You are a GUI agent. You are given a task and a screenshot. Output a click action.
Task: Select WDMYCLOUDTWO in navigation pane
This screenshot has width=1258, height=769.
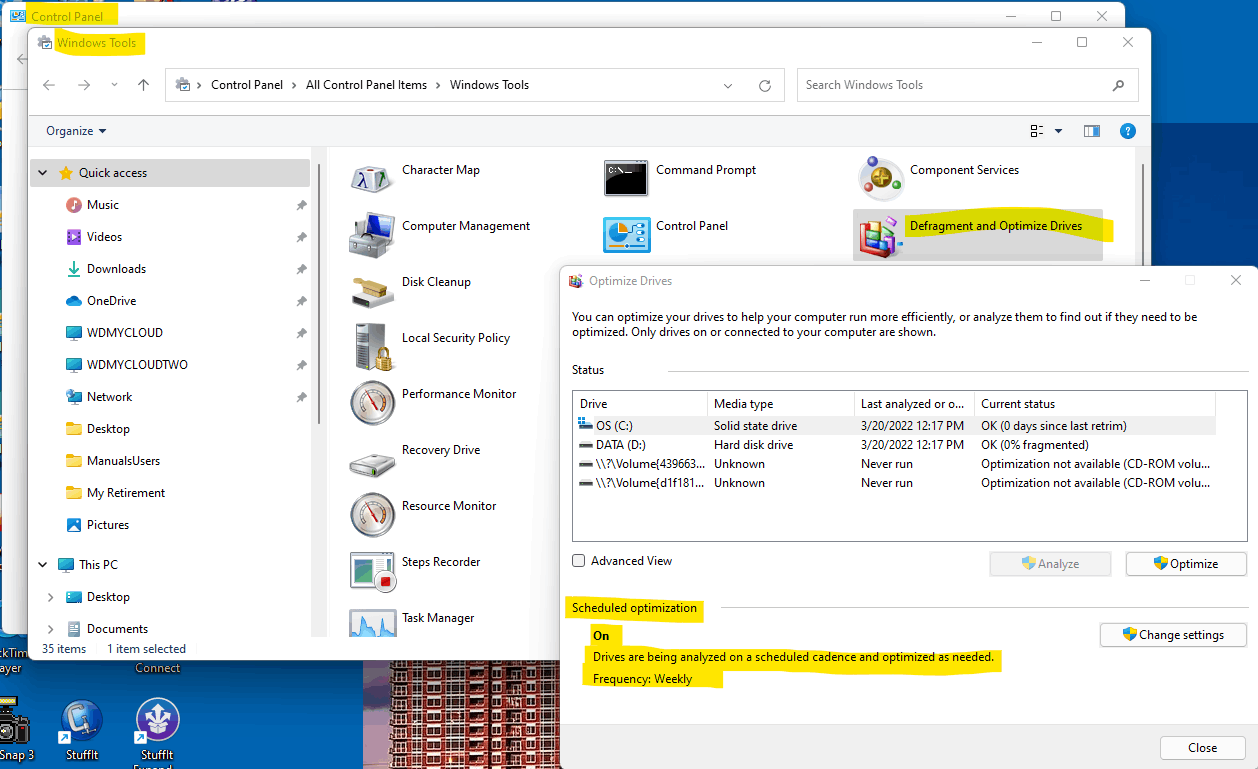click(137, 365)
